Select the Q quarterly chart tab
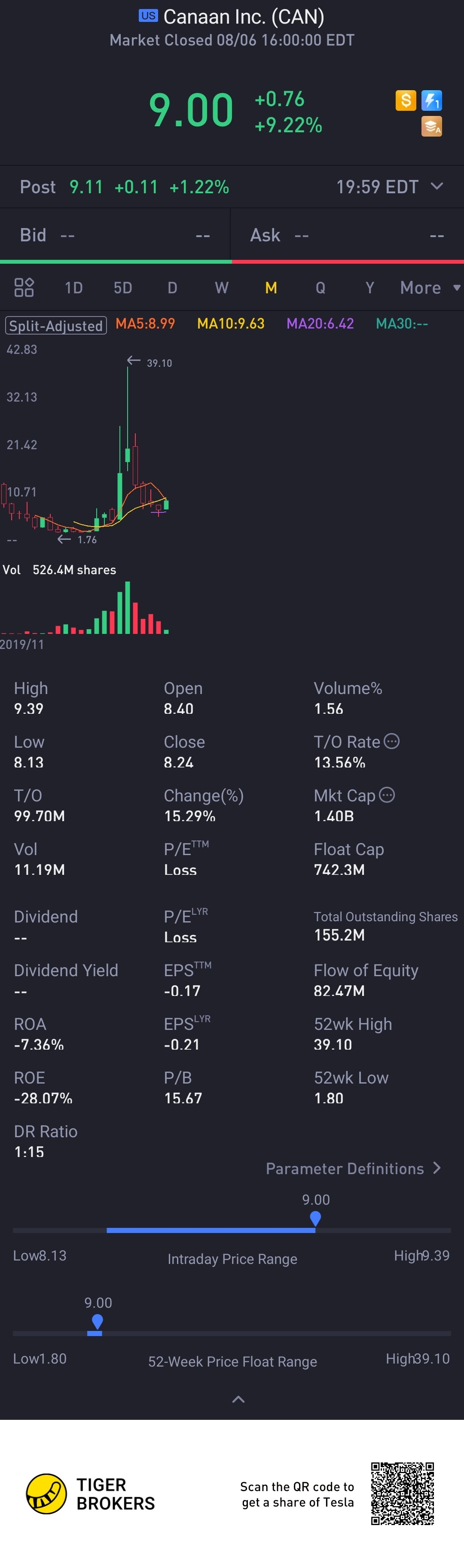The height and width of the screenshot is (1568, 464). 321,287
